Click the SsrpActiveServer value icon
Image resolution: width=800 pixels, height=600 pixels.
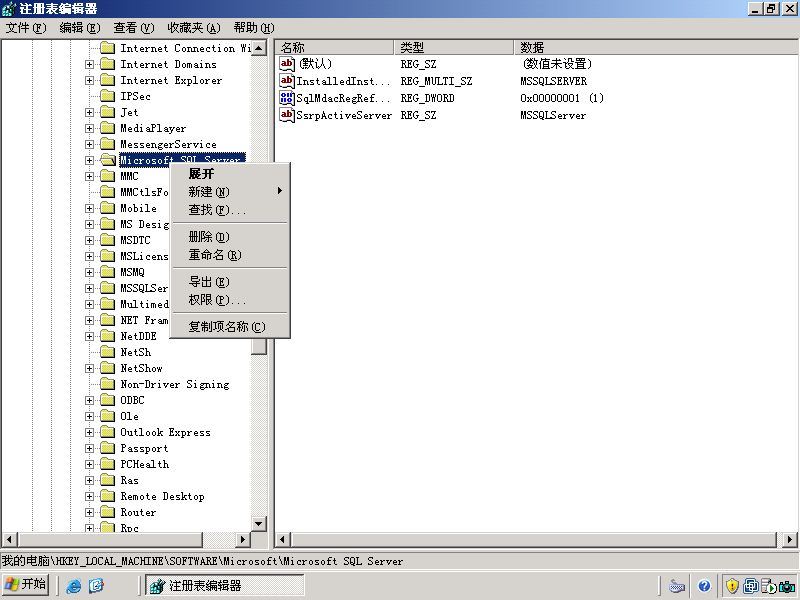287,115
